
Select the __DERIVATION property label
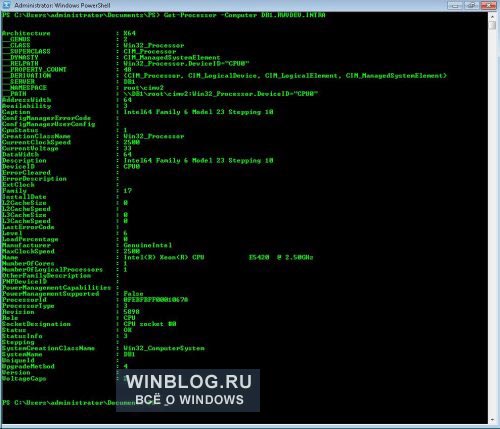[27, 76]
